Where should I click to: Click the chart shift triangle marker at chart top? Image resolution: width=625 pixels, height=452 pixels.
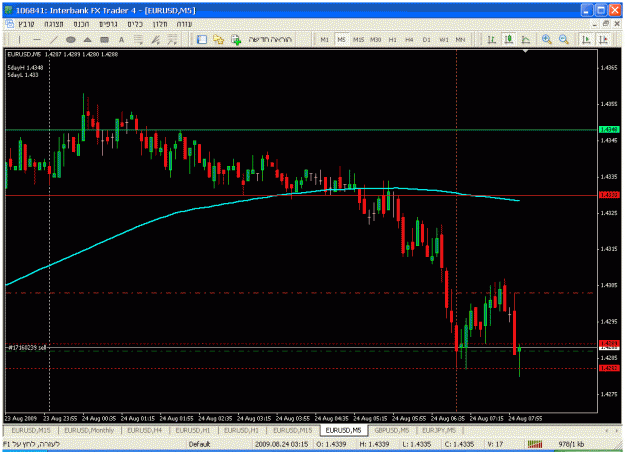(525, 51)
